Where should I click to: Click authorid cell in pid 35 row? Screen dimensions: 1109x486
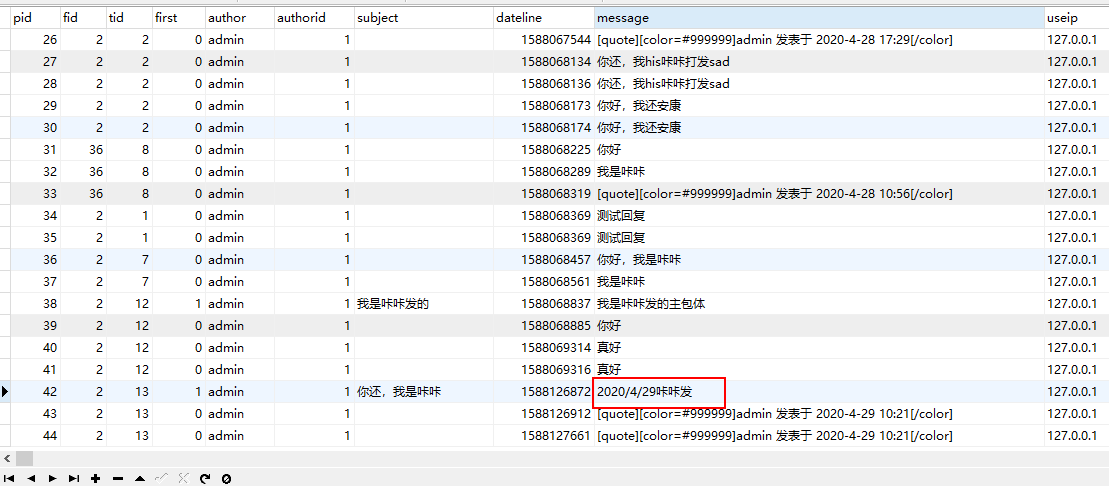pyautogui.click(x=314, y=238)
